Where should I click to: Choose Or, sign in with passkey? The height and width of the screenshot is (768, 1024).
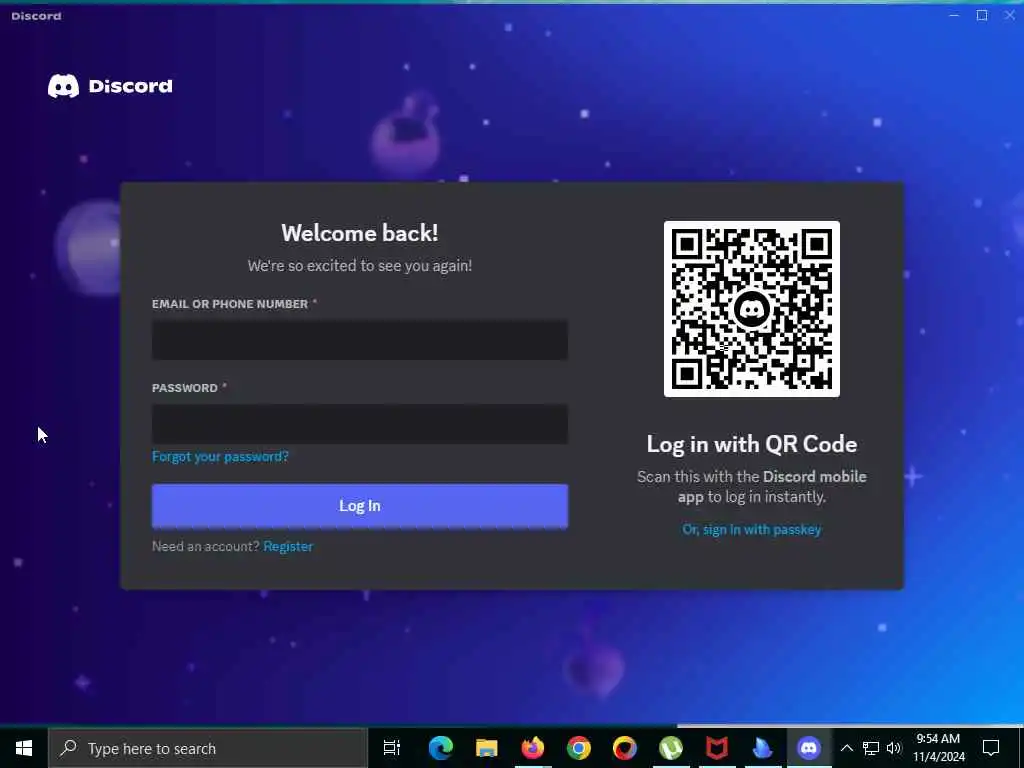pyautogui.click(x=752, y=530)
